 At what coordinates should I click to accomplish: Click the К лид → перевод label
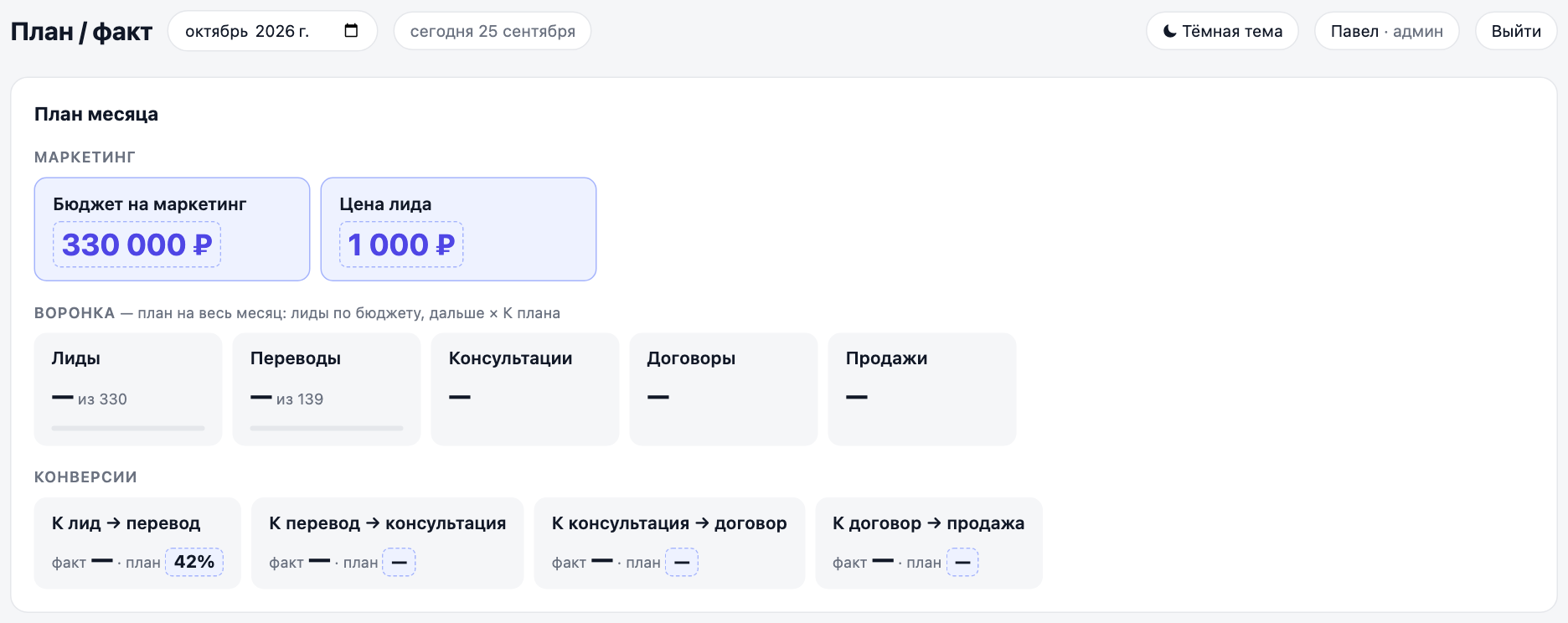pos(126,523)
